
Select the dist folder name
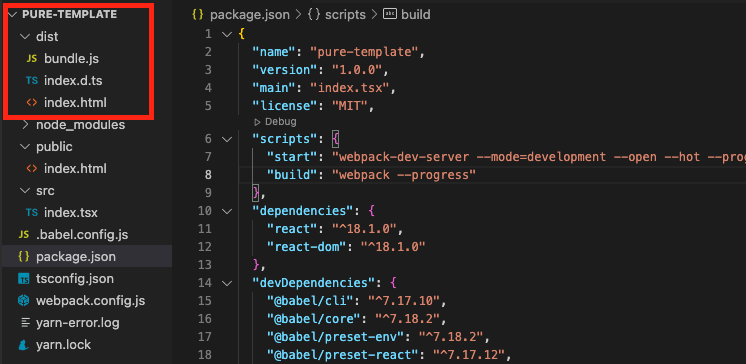coord(47,37)
